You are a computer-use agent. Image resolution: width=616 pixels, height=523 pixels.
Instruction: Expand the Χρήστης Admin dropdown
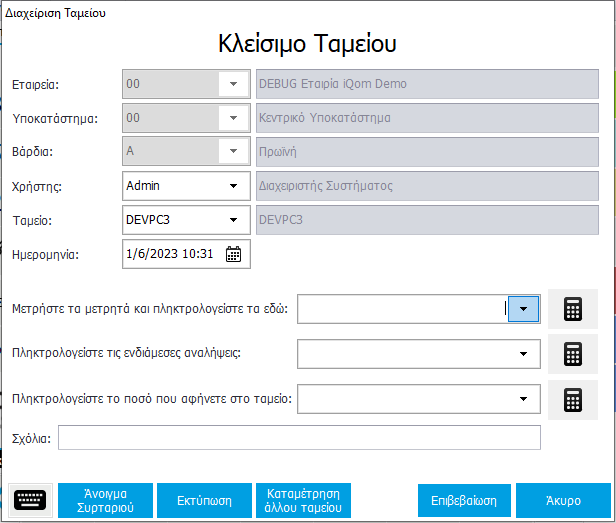coord(233,185)
